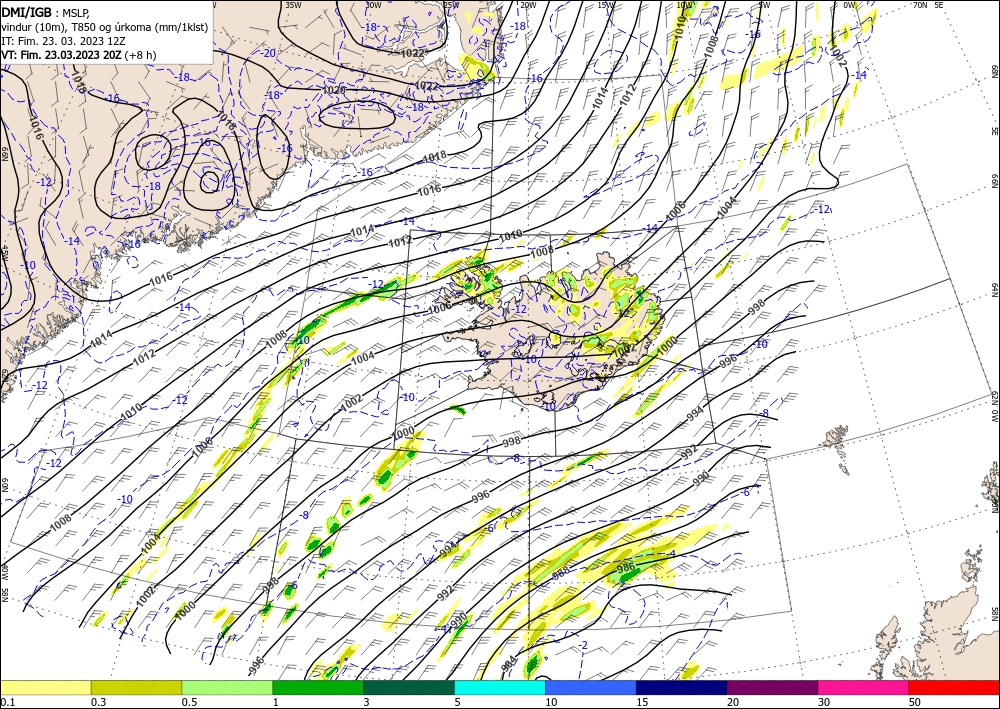
Task: Click the olive 0.3–0.5 mm legend swatch
Action: [136, 688]
